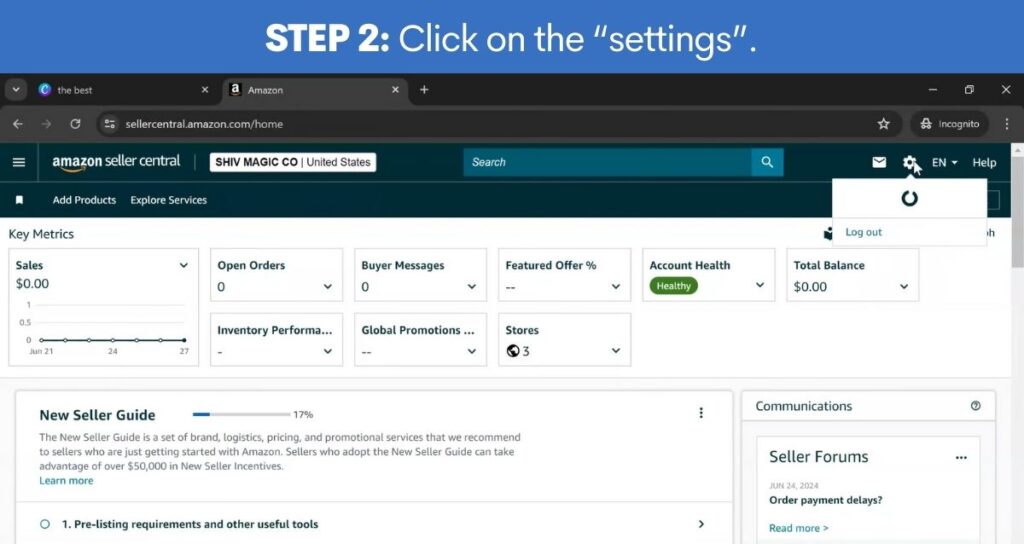
Task: Click the browser address bar
Action: pos(496,123)
